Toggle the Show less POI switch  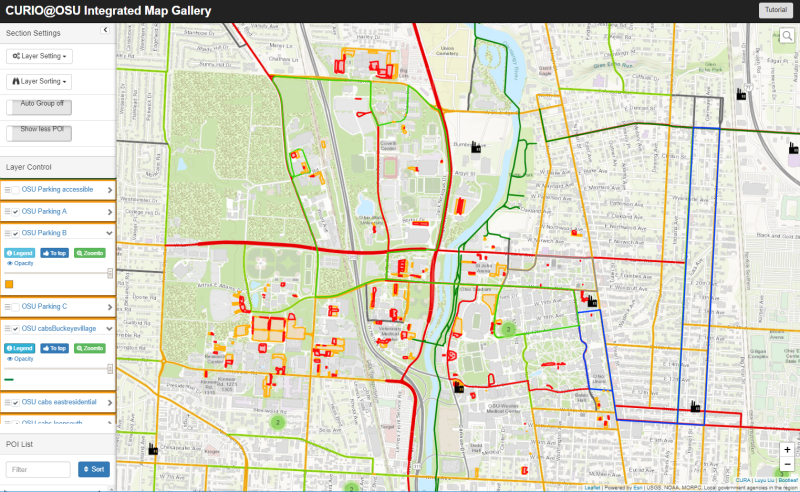coord(39,133)
